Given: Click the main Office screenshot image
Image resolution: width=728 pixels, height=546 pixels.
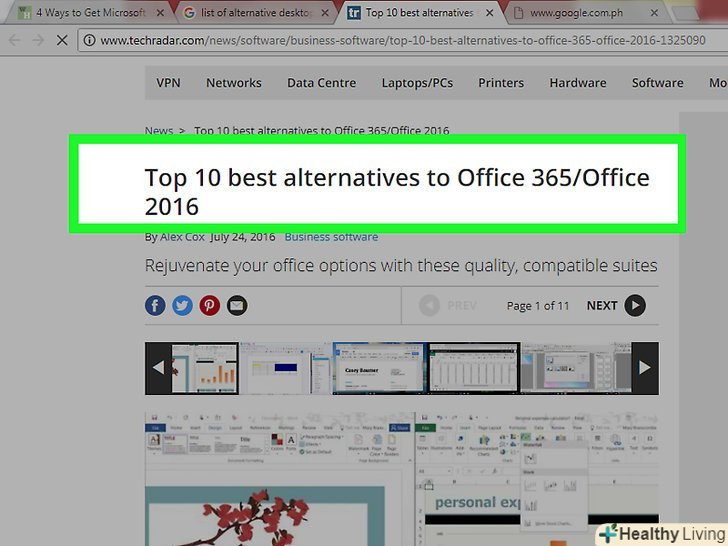Looking at the screenshot, I should click(402, 478).
